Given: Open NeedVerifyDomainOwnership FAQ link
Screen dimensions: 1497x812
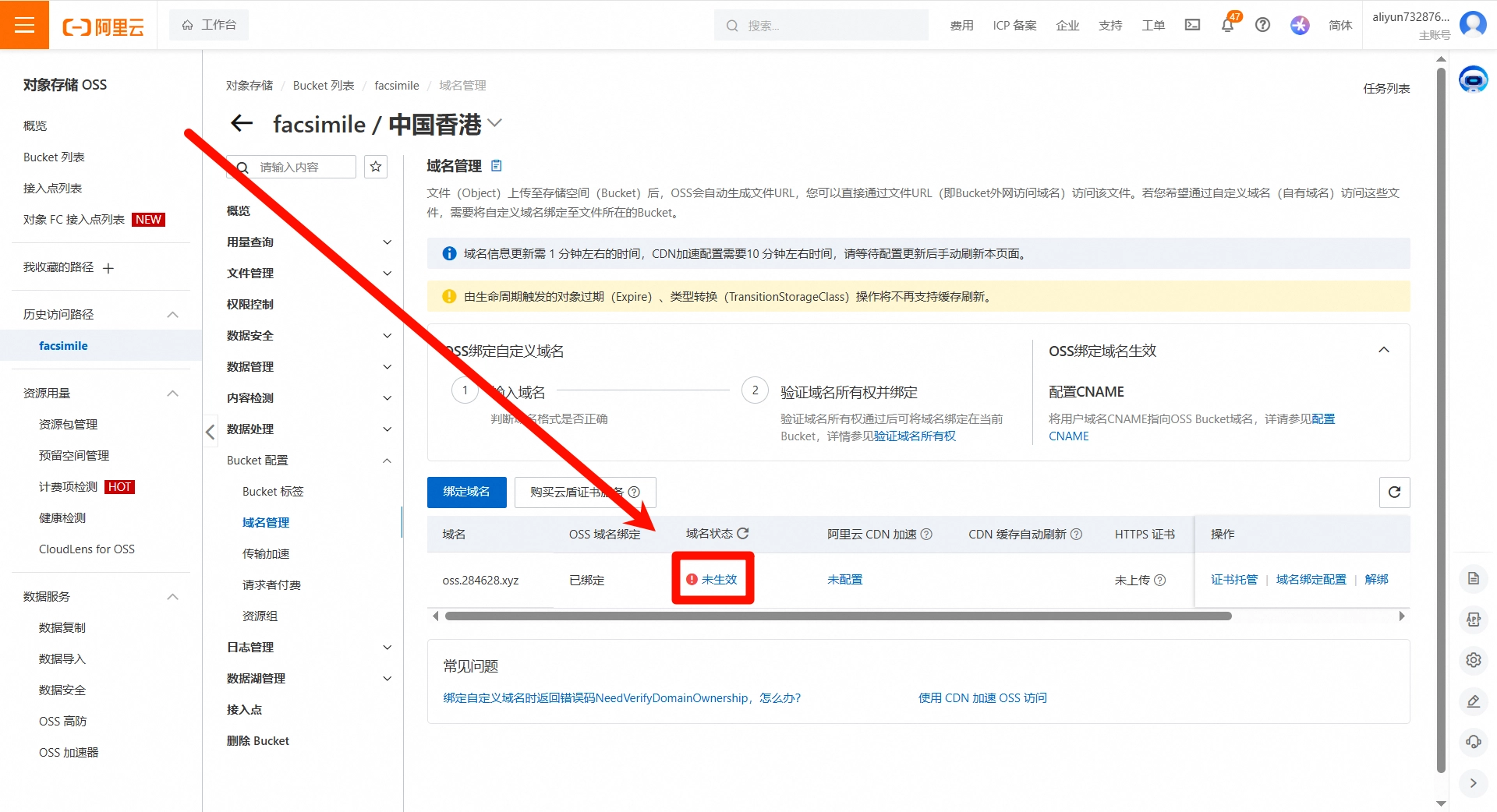Looking at the screenshot, I should (x=621, y=698).
